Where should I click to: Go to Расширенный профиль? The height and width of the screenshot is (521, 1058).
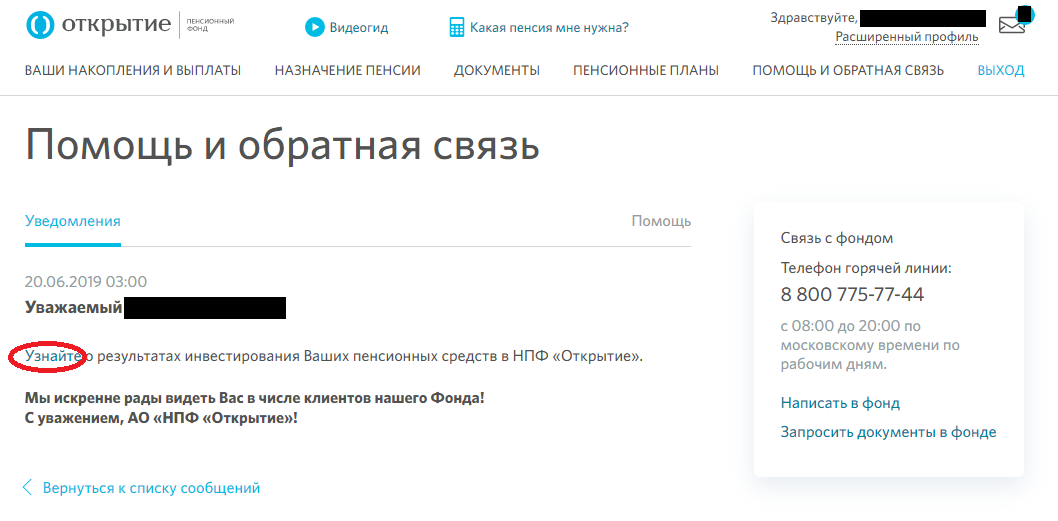[x=907, y=38]
